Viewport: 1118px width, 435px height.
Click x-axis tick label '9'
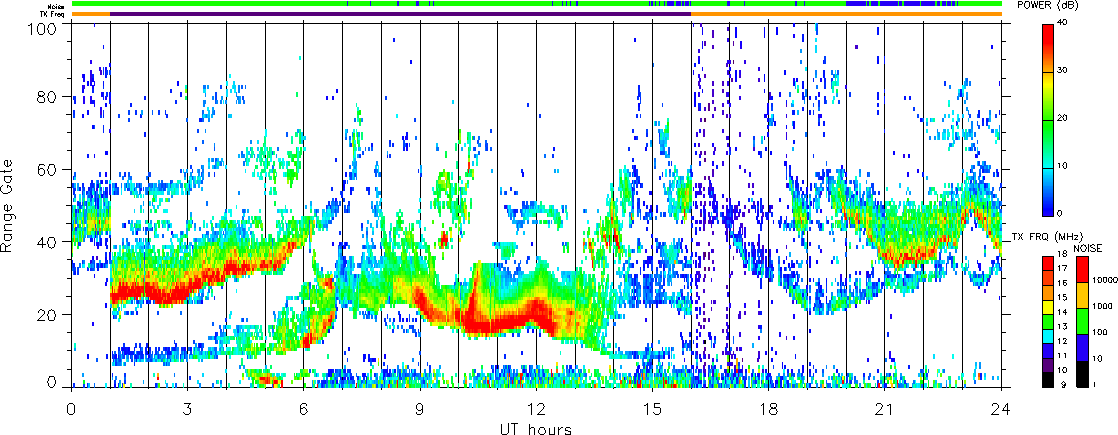pyautogui.click(x=420, y=408)
